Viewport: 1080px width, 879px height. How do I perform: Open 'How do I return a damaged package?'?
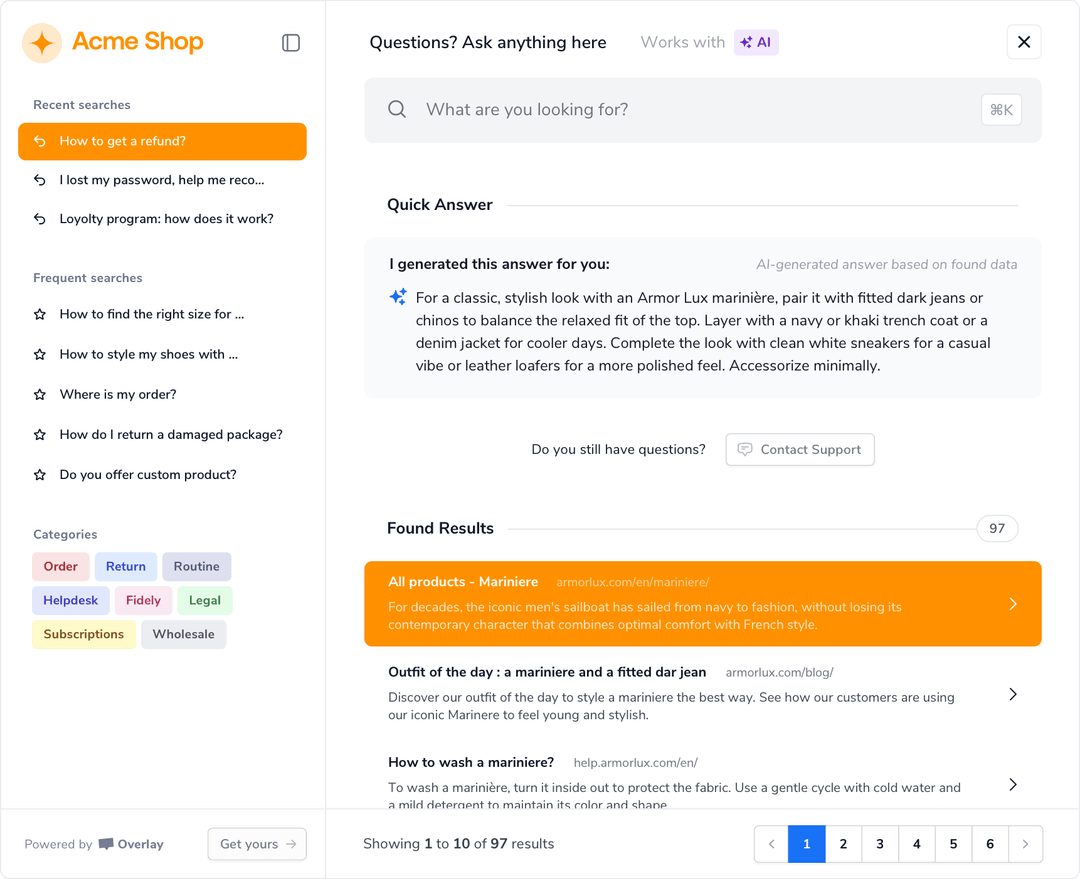pos(170,434)
